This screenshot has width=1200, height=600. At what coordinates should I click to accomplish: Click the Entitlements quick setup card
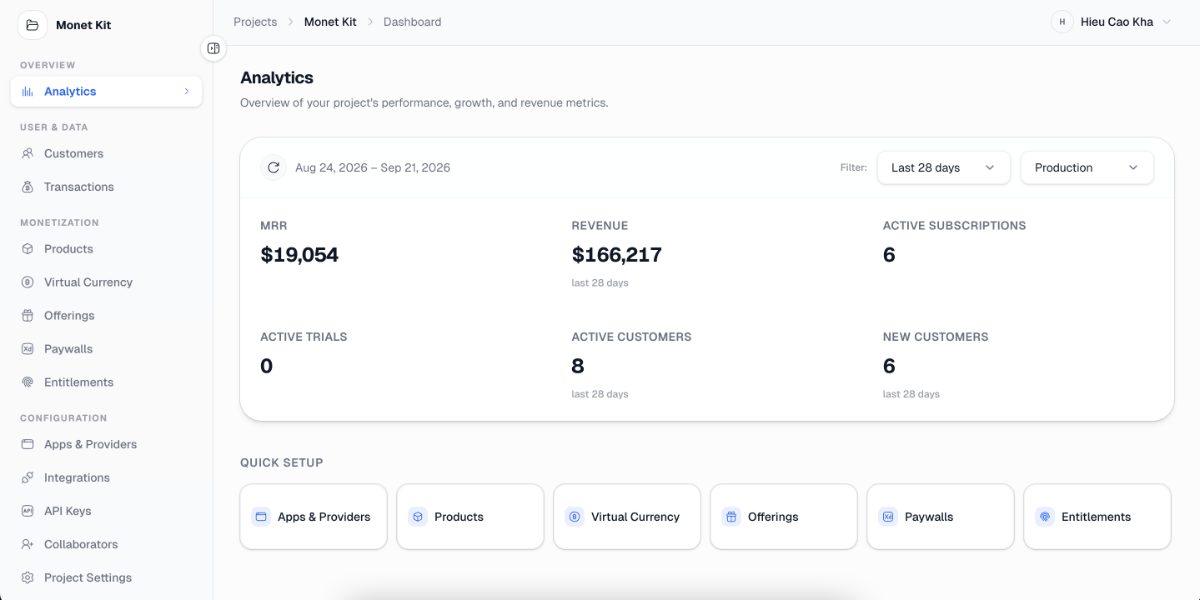click(1097, 517)
